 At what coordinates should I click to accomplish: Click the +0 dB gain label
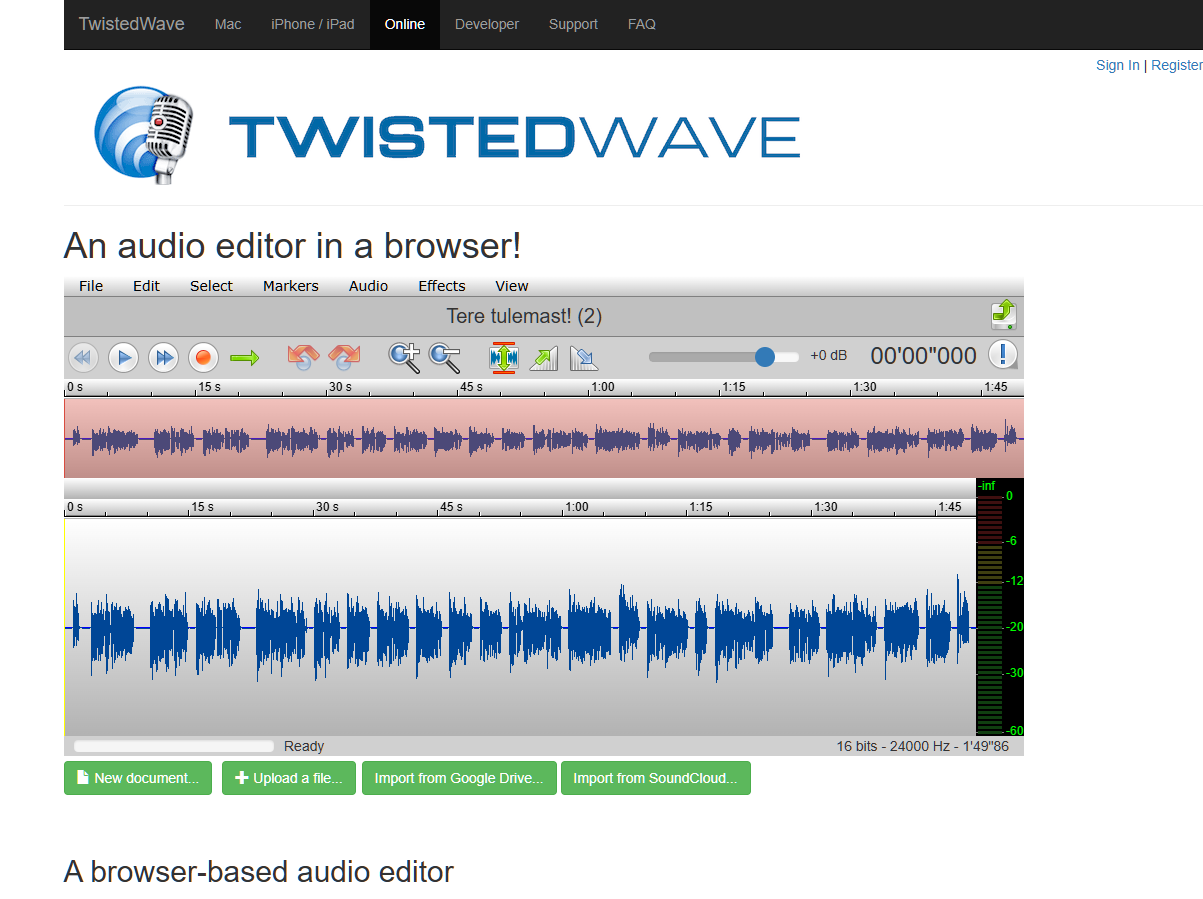(829, 356)
